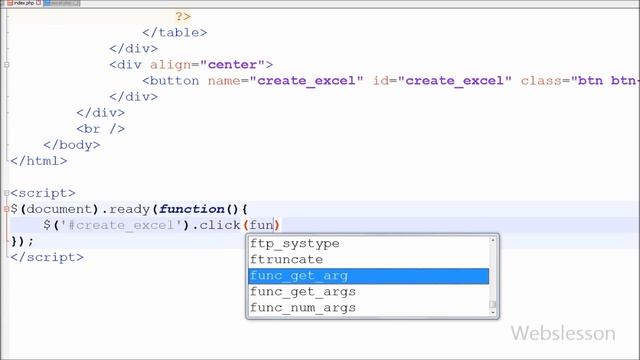Collapse the document ready function fold marker
The height and width of the screenshot is (360, 640).
6,209
